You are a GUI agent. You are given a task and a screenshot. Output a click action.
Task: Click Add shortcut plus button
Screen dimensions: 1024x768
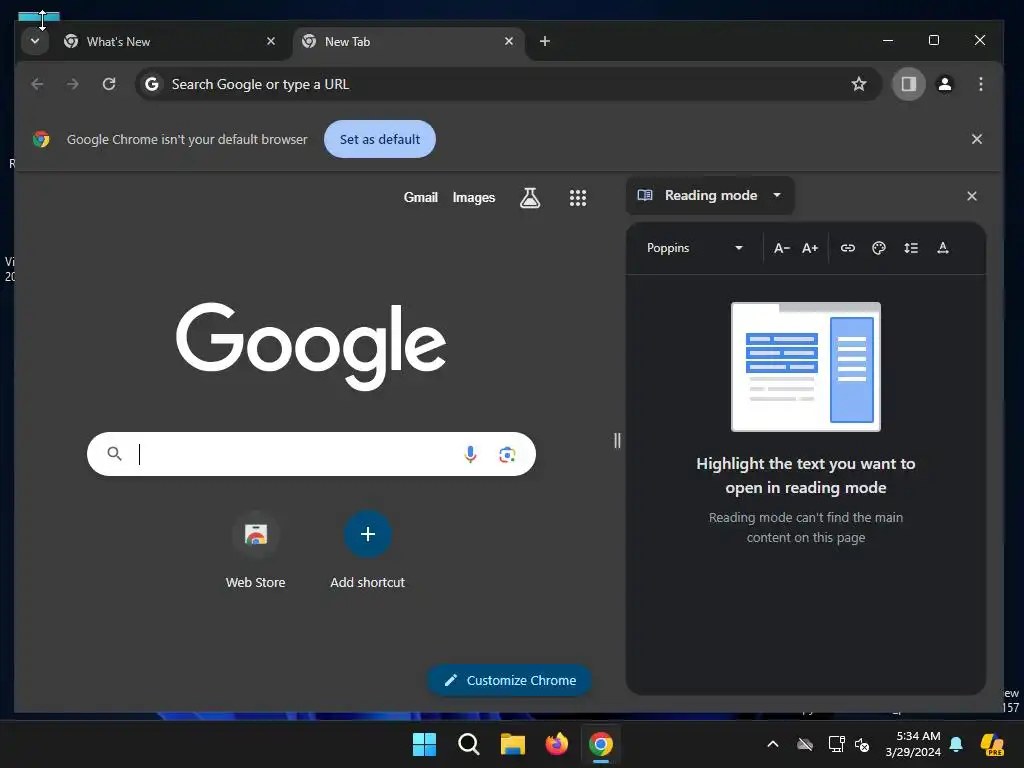tap(368, 534)
